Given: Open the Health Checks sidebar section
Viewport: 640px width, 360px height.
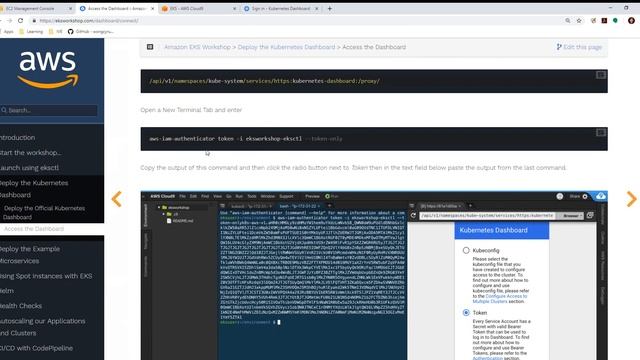Looking at the screenshot, I should pos(21,306).
